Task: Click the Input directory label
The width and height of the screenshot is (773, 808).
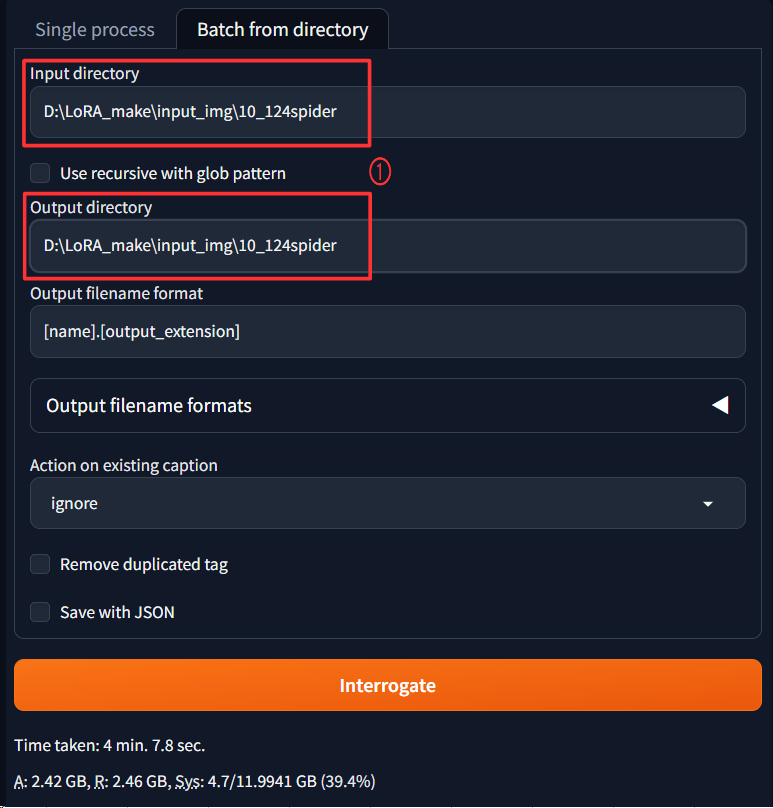Action: coord(84,73)
